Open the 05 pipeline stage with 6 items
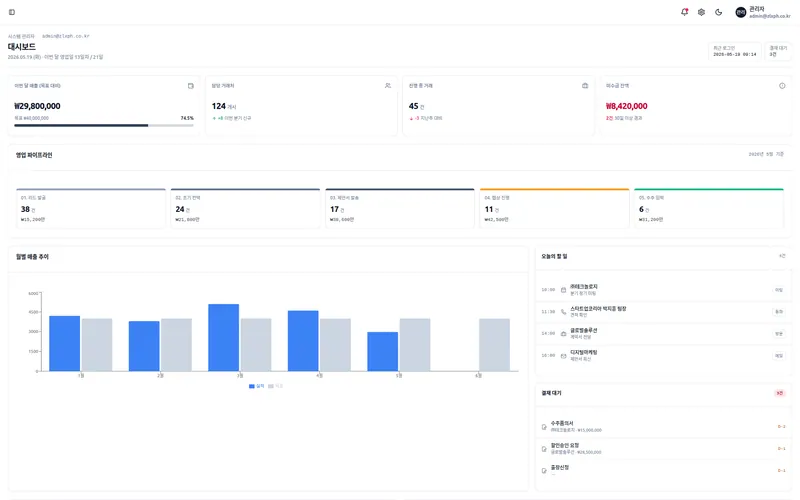 tap(709, 208)
